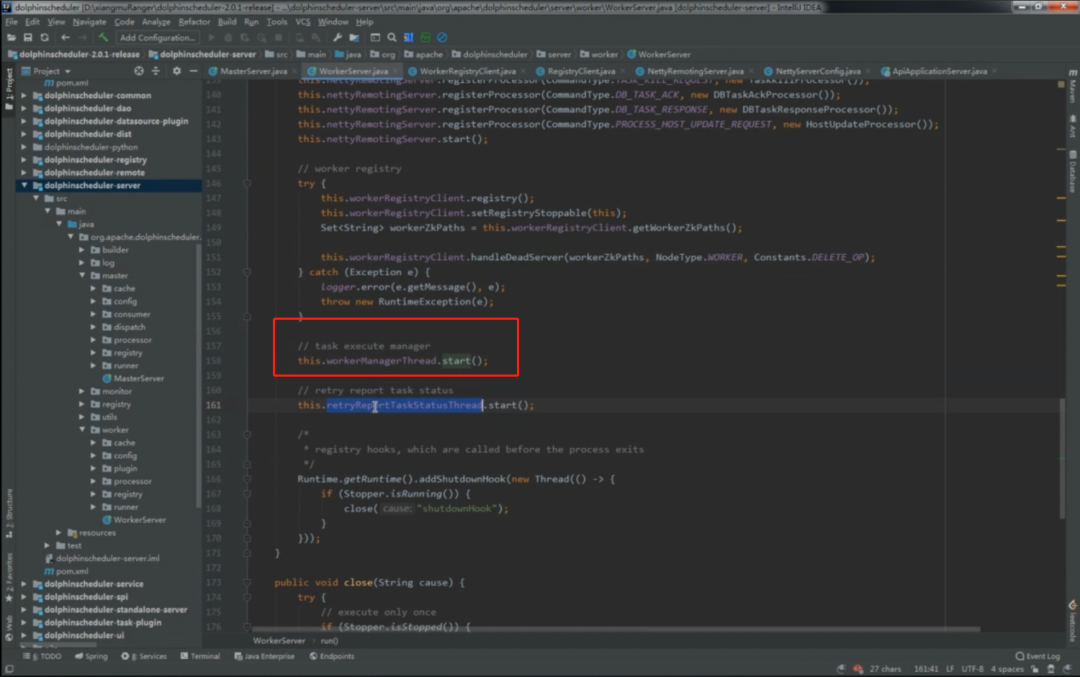The height and width of the screenshot is (677, 1080).
Task: Collapse dolphinscheduler-server module
Action: point(25,185)
